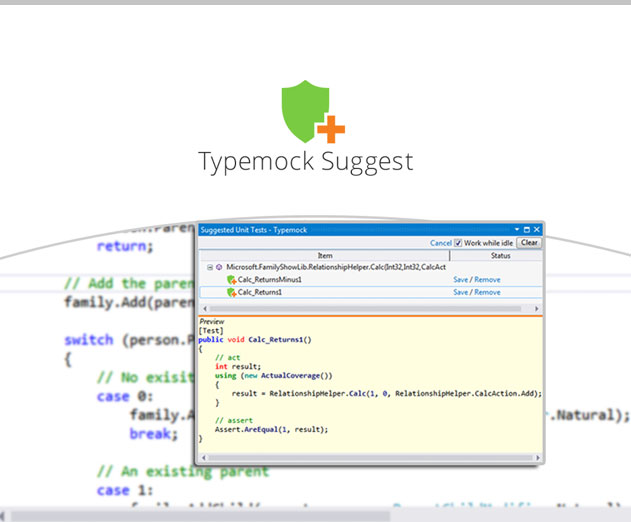Click the Item column header

[x=325, y=256]
